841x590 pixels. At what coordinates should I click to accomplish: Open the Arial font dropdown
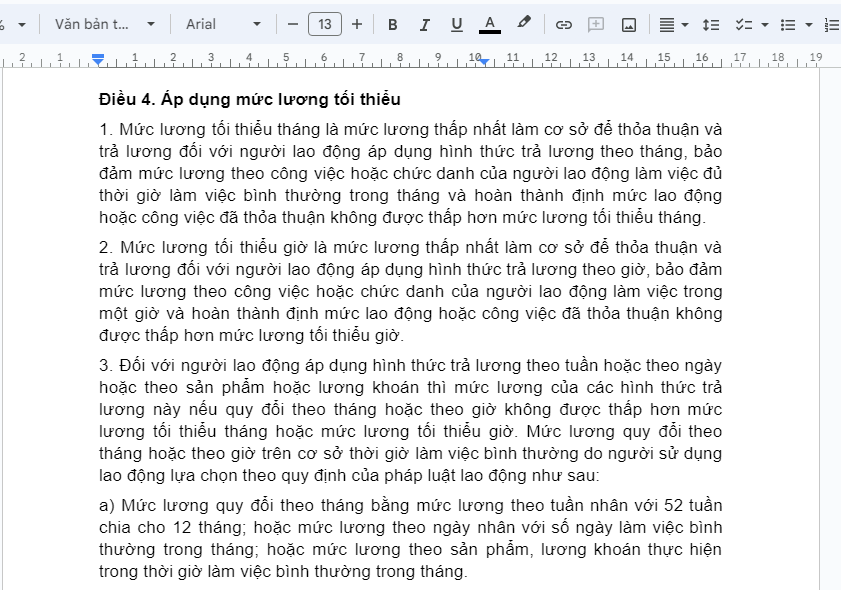pos(223,24)
